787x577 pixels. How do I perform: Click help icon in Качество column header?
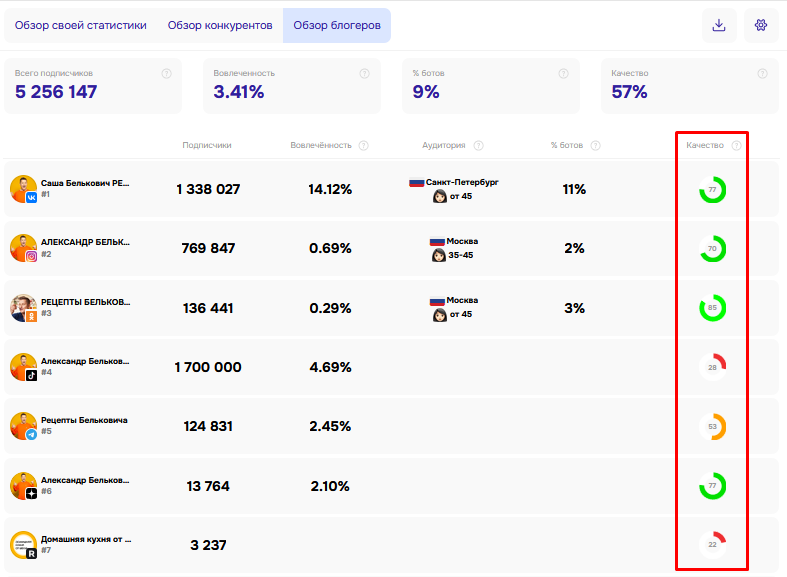[736, 146]
